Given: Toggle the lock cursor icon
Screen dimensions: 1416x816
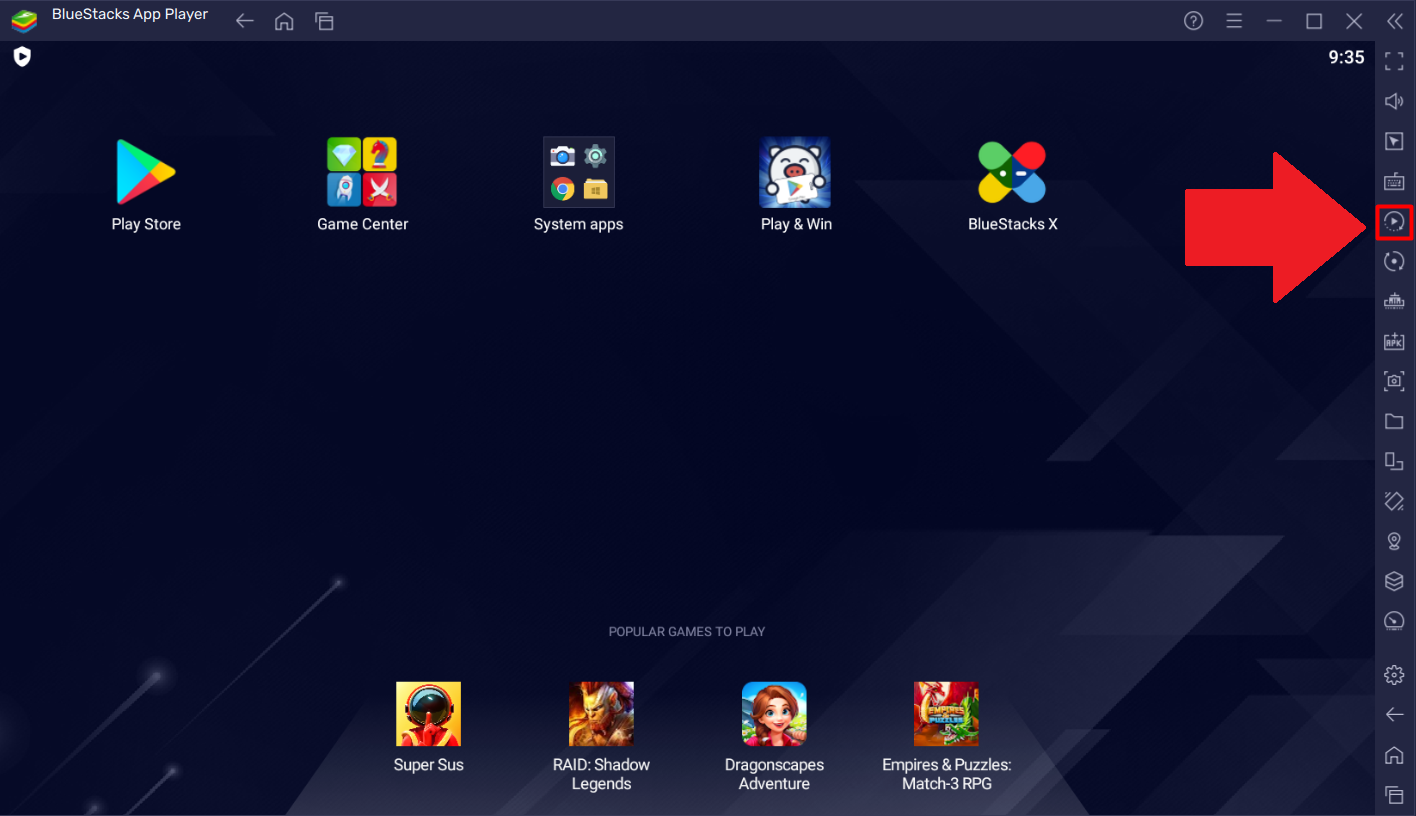Looking at the screenshot, I should tap(1394, 141).
